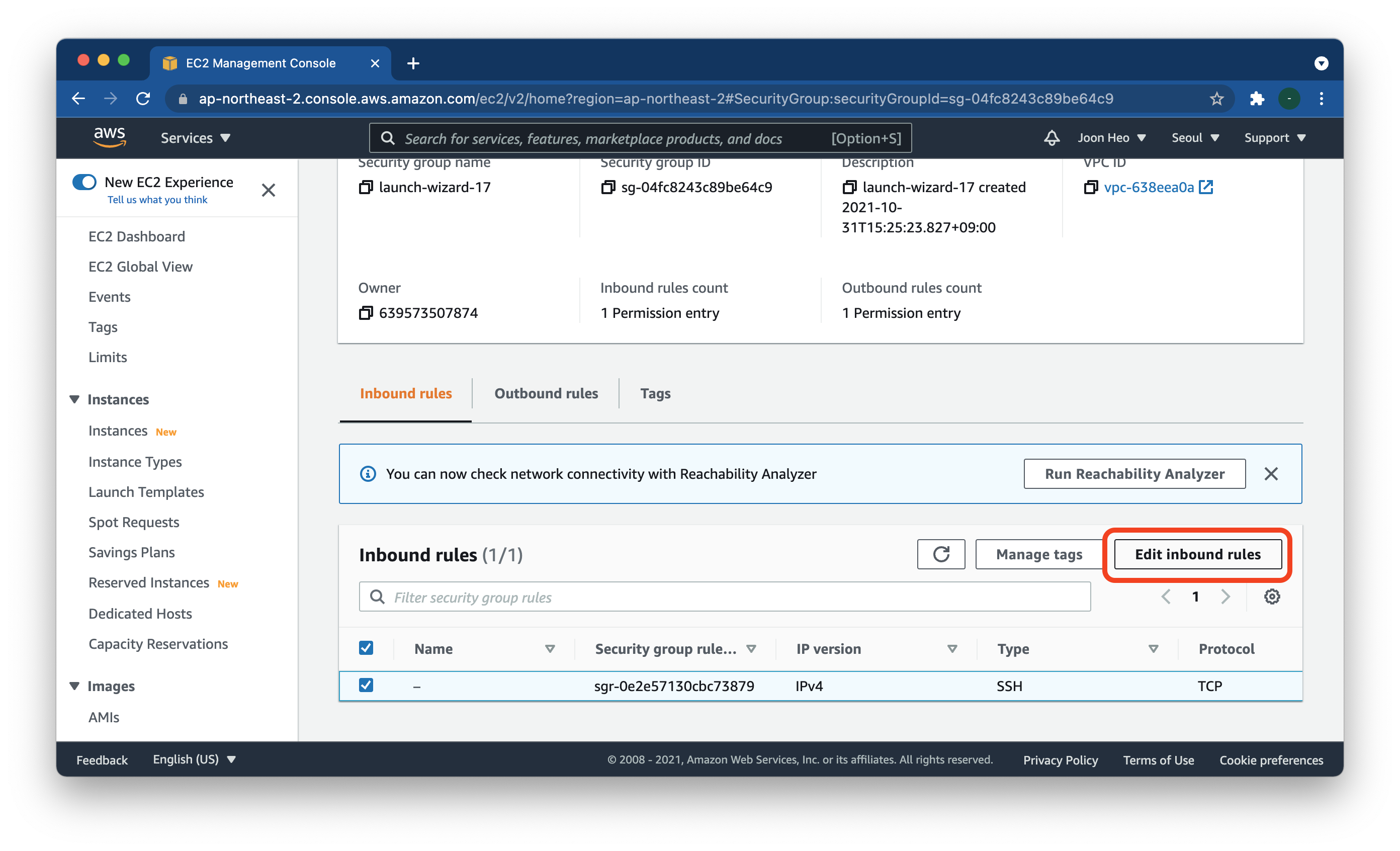Image resolution: width=1400 pixels, height=851 pixels.
Task: Copy the security group name launch-wizard-17
Action: pos(366,188)
